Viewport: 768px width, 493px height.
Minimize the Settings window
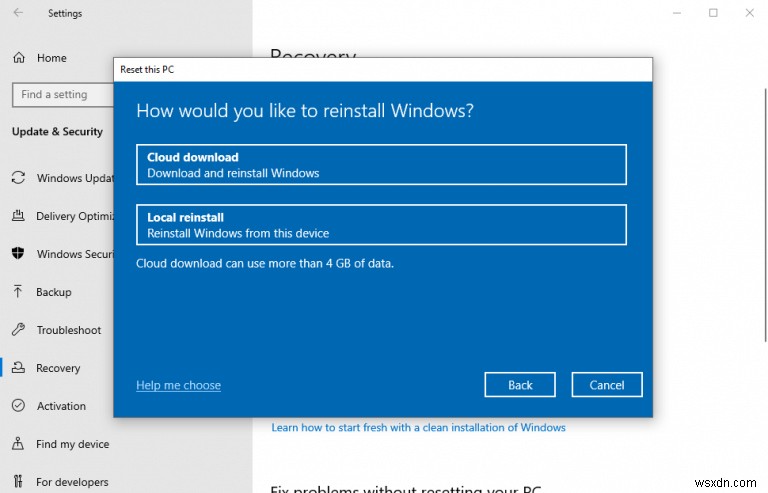point(677,13)
